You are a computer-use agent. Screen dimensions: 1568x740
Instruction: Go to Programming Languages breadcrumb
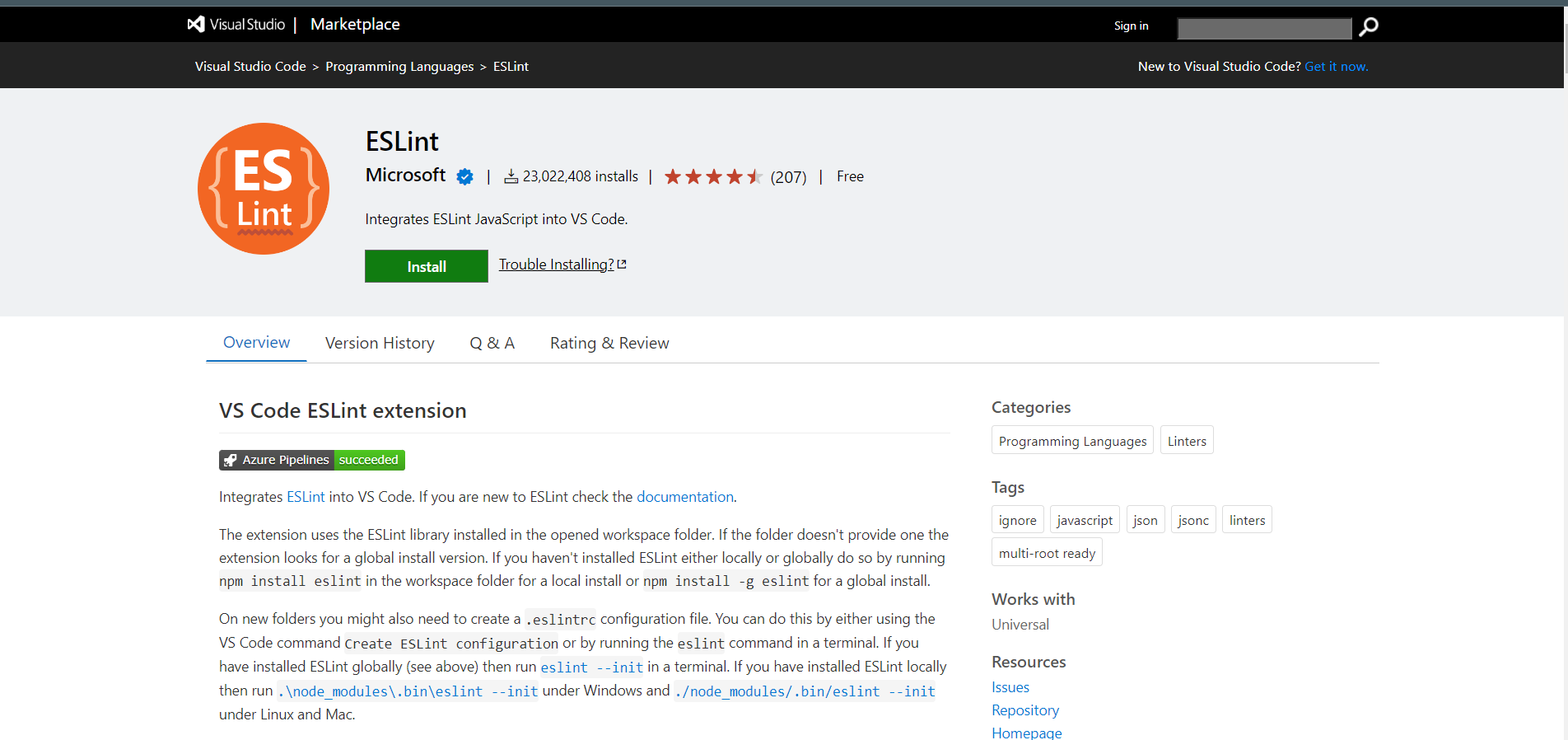point(399,67)
